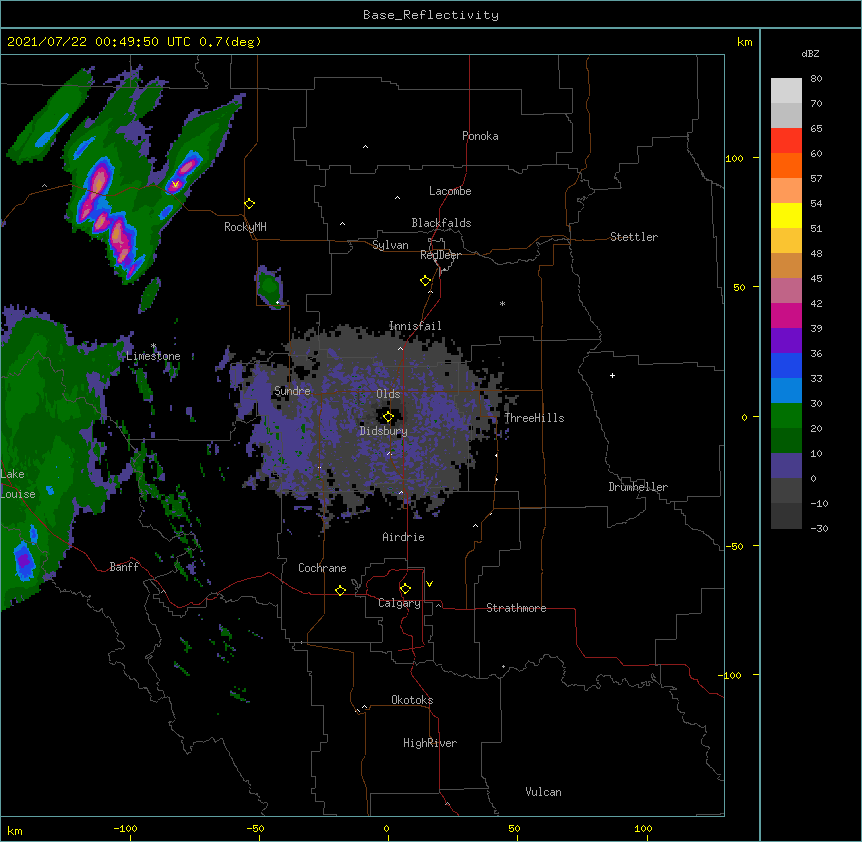Image resolution: width=862 pixels, height=842 pixels.
Task: Click the Ponoka city label
Action: coord(480,136)
